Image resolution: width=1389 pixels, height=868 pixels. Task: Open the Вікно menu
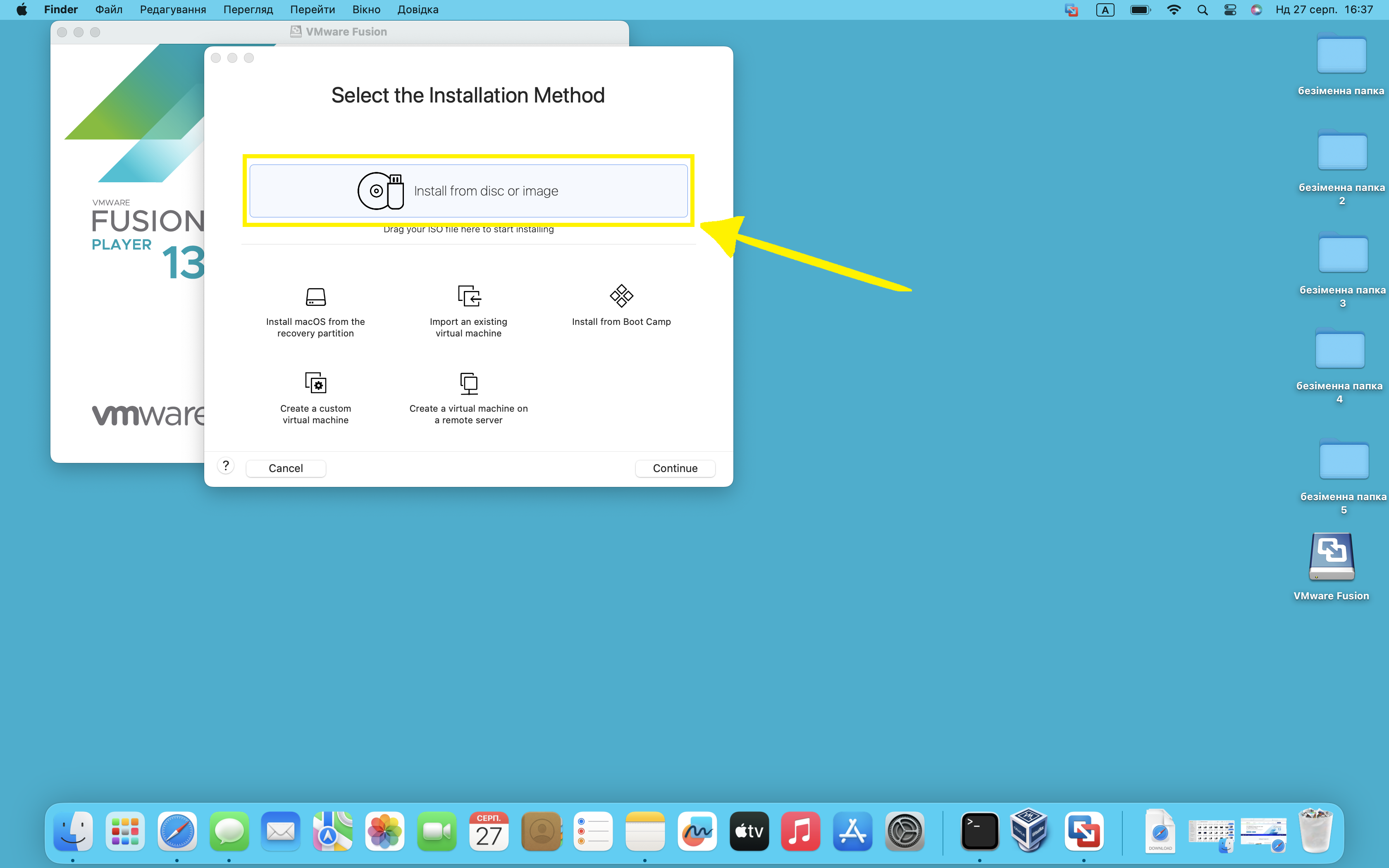(x=366, y=10)
